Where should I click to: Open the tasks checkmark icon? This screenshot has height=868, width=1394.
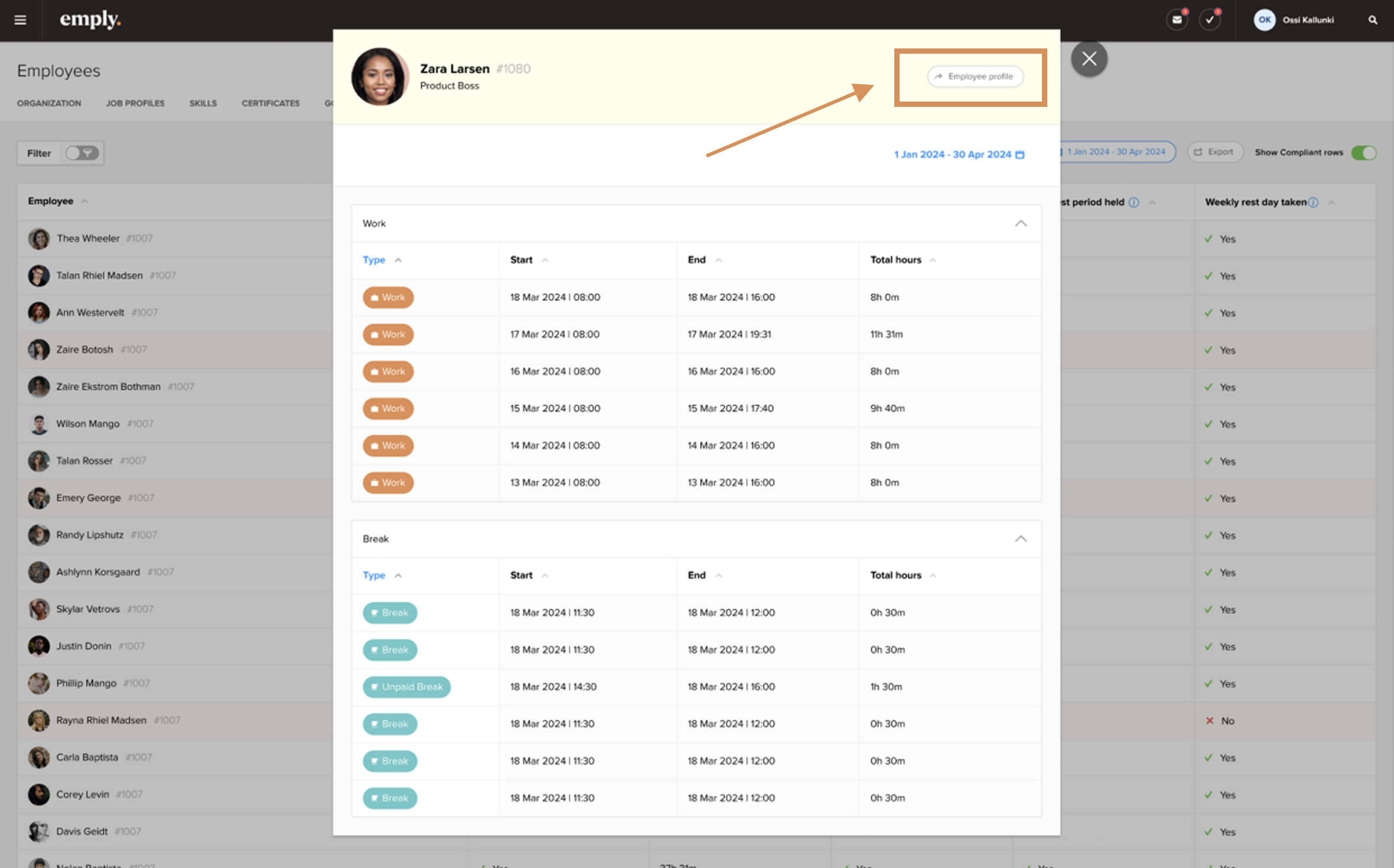point(1209,20)
